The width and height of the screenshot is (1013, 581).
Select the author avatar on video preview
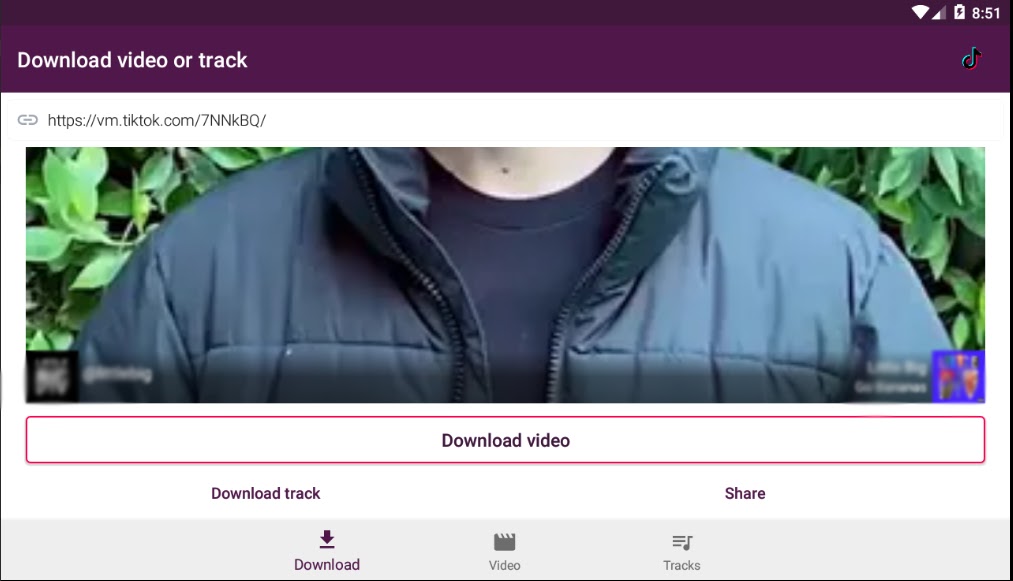click(x=52, y=377)
